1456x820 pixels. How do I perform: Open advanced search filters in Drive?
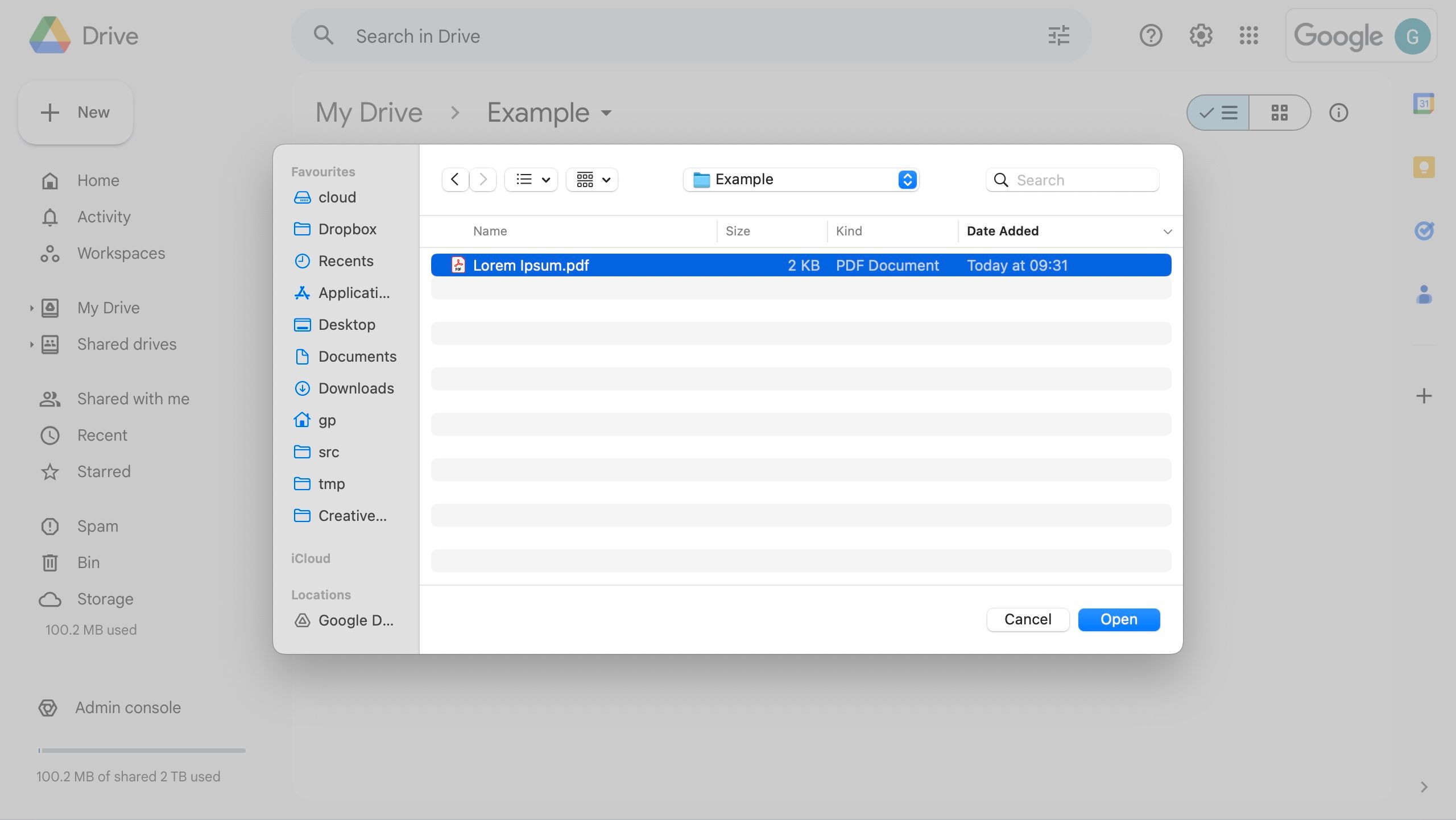(1058, 35)
